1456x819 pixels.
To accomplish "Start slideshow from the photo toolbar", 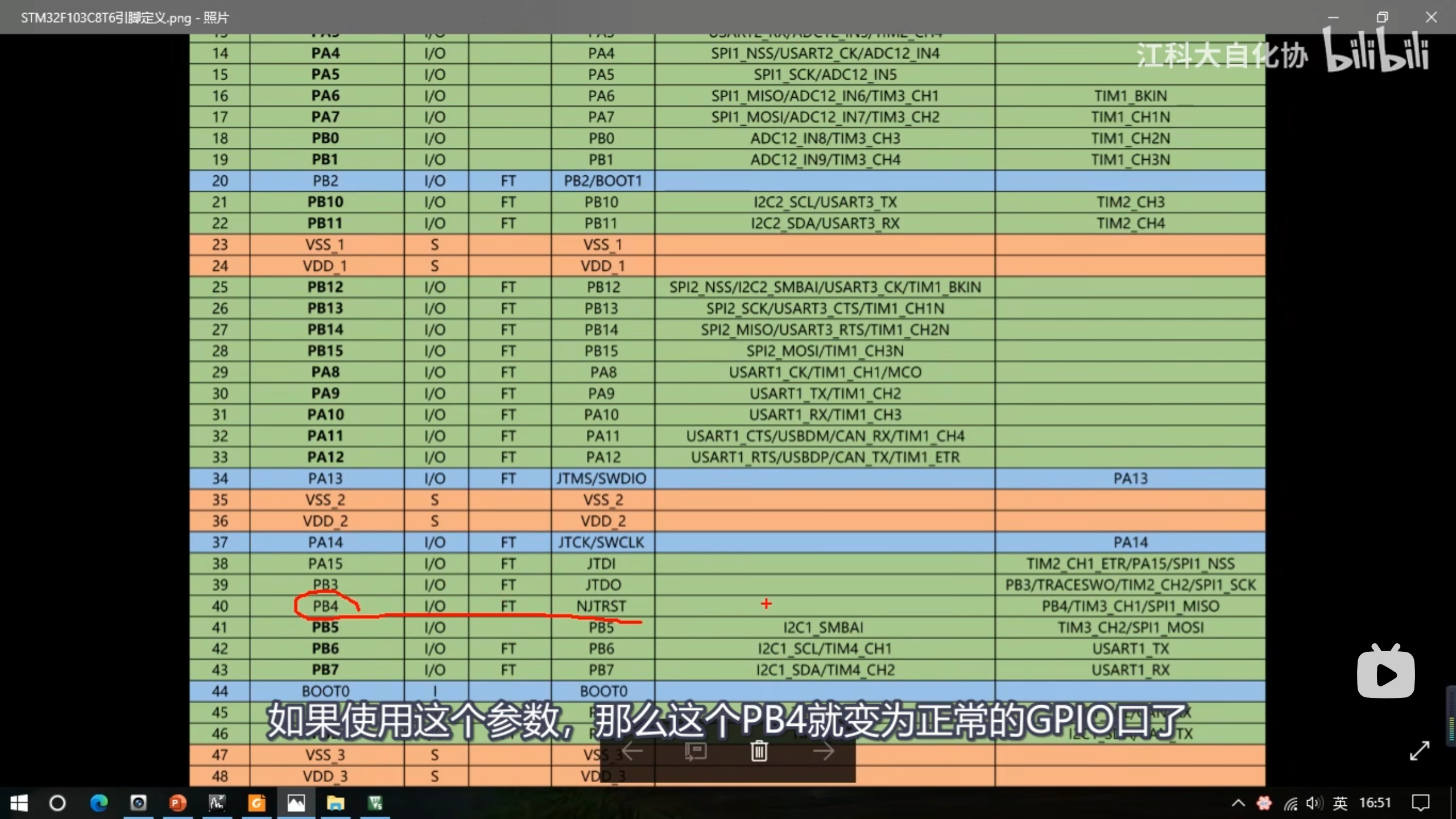I will [x=696, y=751].
